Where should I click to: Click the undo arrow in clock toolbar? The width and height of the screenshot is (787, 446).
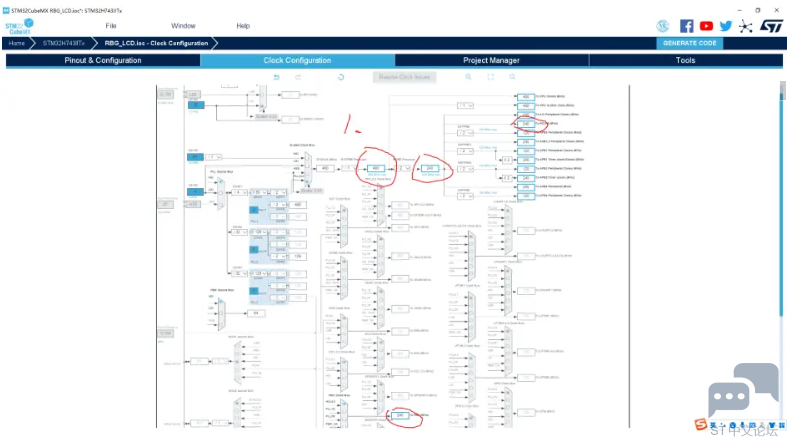pos(276,77)
